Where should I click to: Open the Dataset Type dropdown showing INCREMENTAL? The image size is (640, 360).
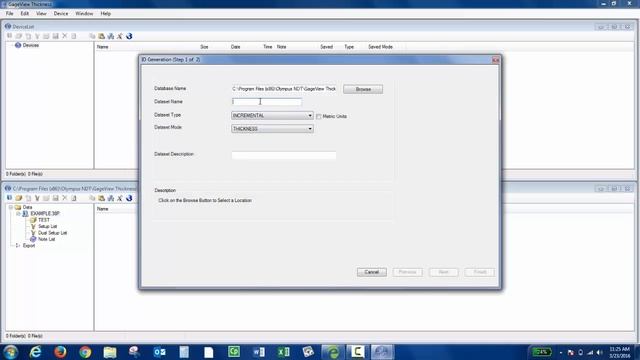pyautogui.click(x=272, y=116)
